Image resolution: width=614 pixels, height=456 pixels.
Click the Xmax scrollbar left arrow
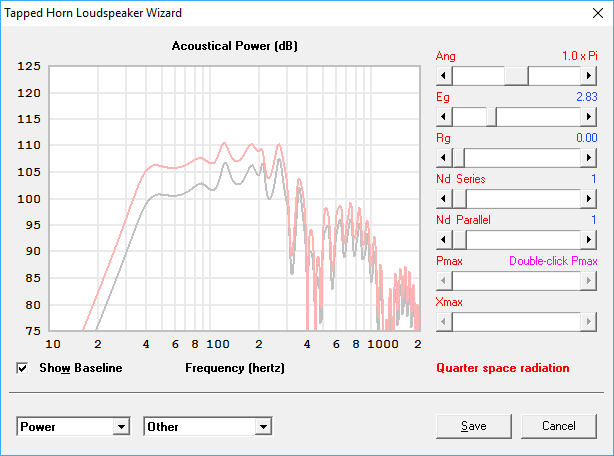click(444, 322)
